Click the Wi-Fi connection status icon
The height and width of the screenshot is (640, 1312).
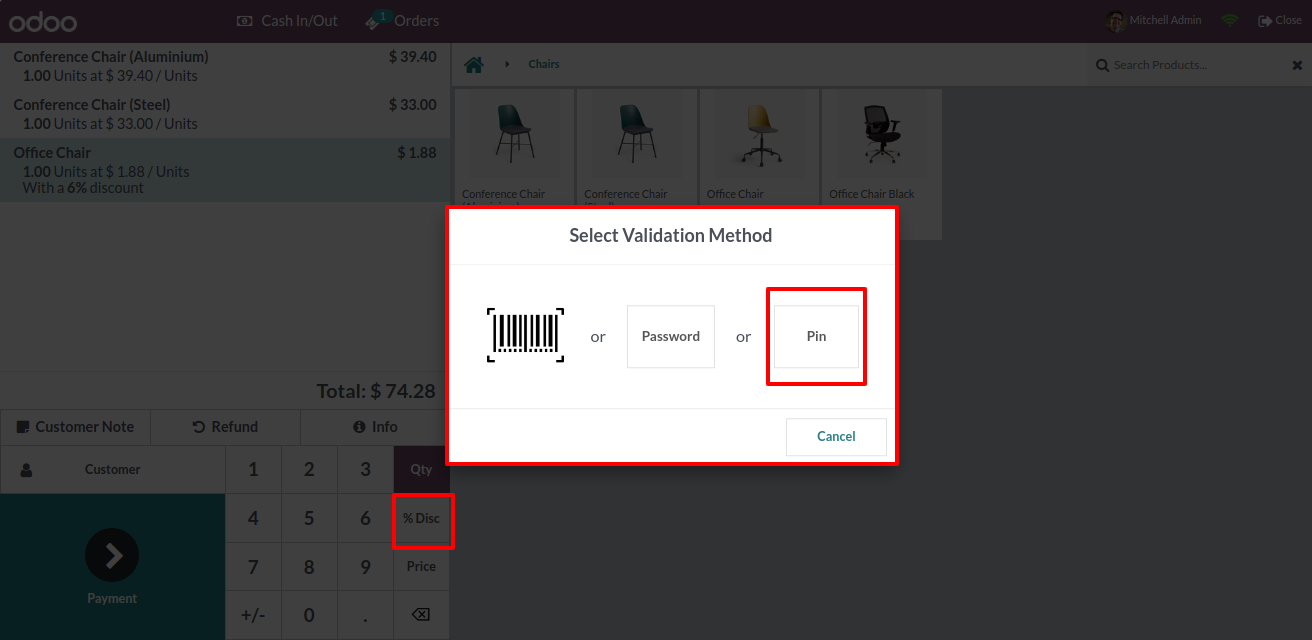pyautogui.click(x=1229, y=20)
